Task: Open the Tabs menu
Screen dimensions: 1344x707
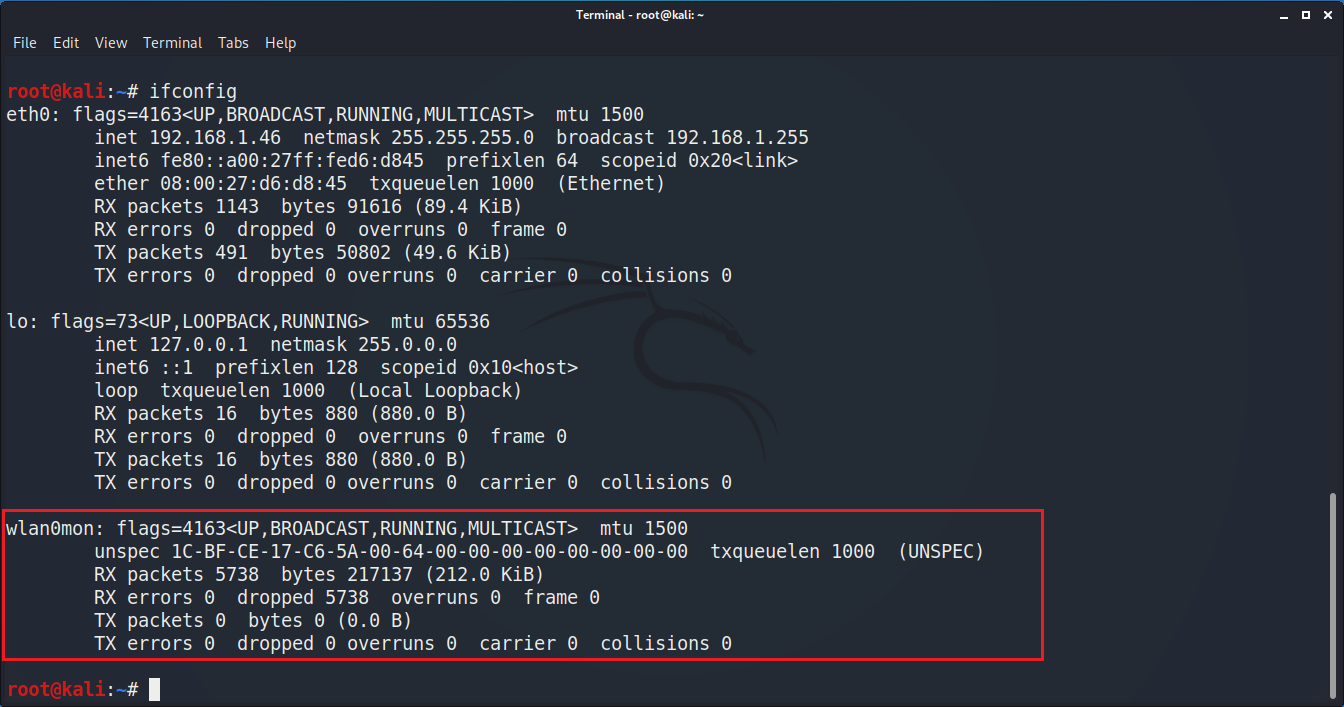Action: pos(233,43)
